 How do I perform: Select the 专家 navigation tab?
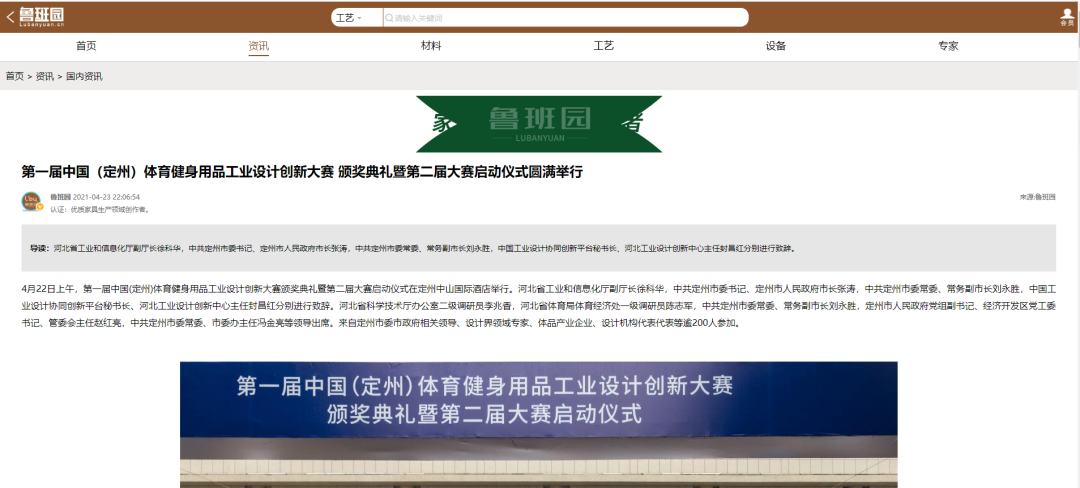pyautogui.click(x=948, y=46)
